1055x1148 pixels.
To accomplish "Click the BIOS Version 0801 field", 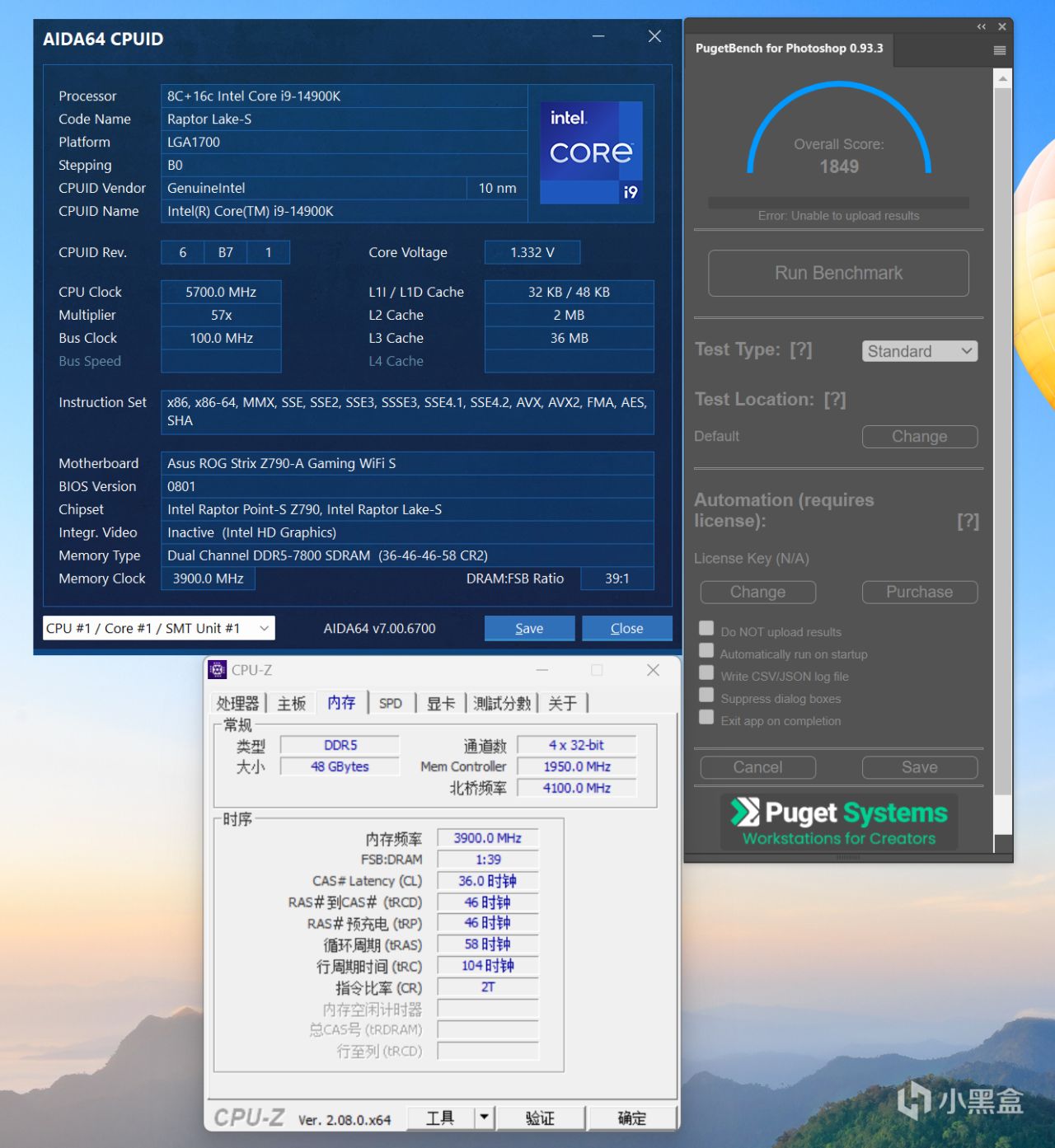I will [407, 486].
